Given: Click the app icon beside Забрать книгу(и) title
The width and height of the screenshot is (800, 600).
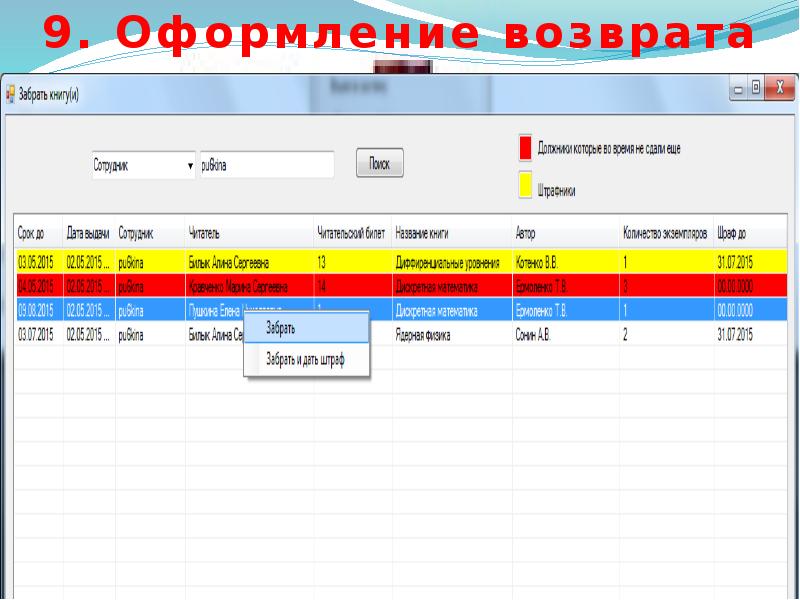Looking at the screenshot, I should click(x=10, y=95).
